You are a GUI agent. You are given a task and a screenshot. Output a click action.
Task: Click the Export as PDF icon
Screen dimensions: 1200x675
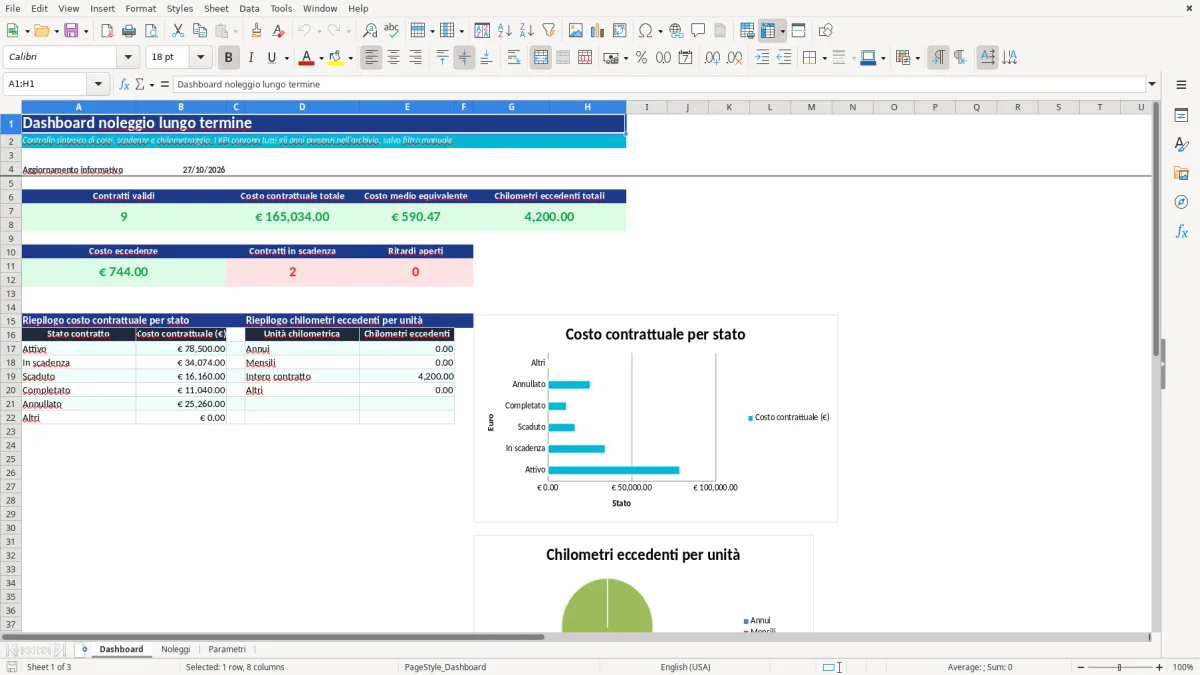pyautogui.click(x=107, y=31)
